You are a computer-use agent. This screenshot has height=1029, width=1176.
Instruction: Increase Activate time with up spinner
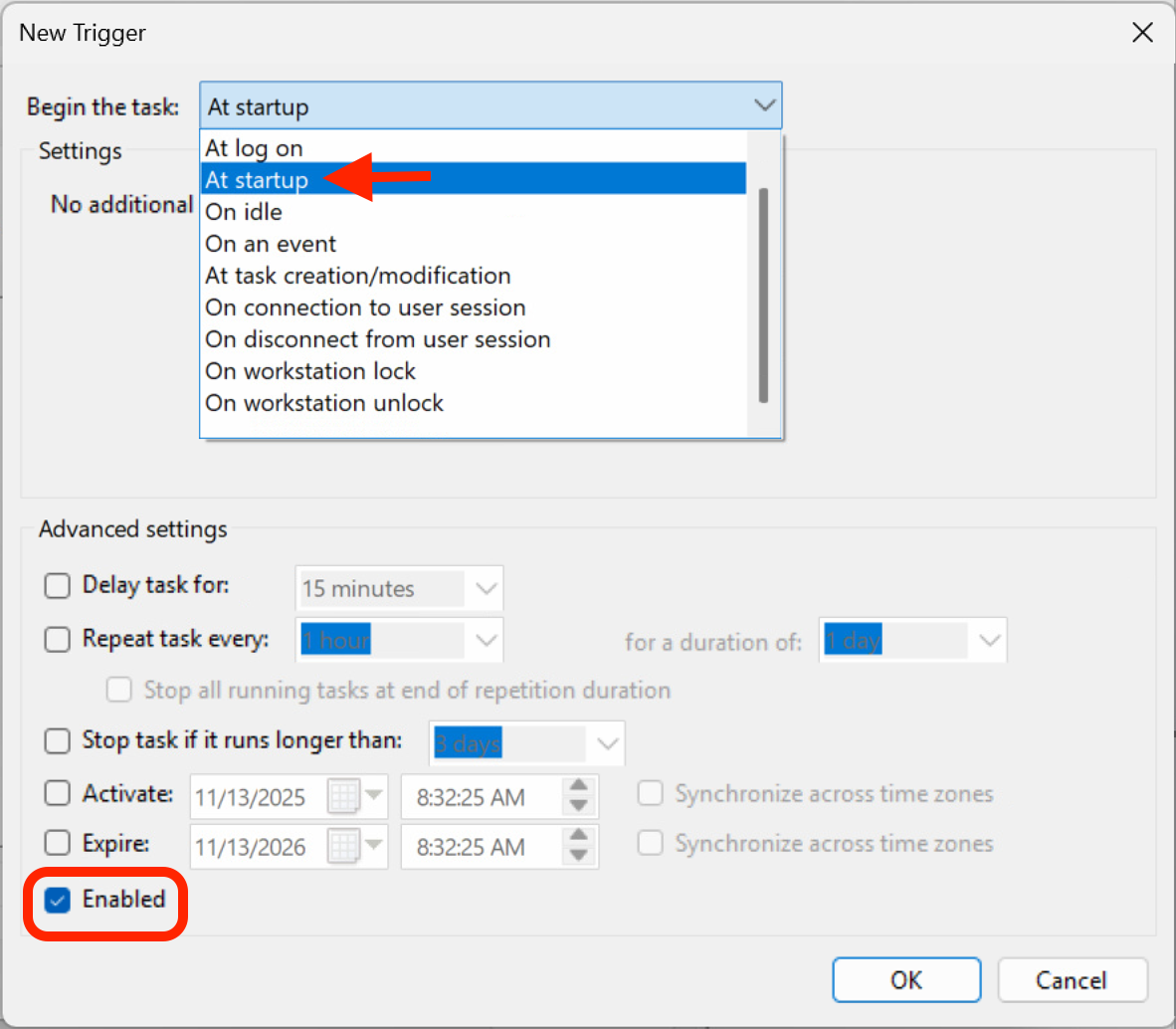578,787
